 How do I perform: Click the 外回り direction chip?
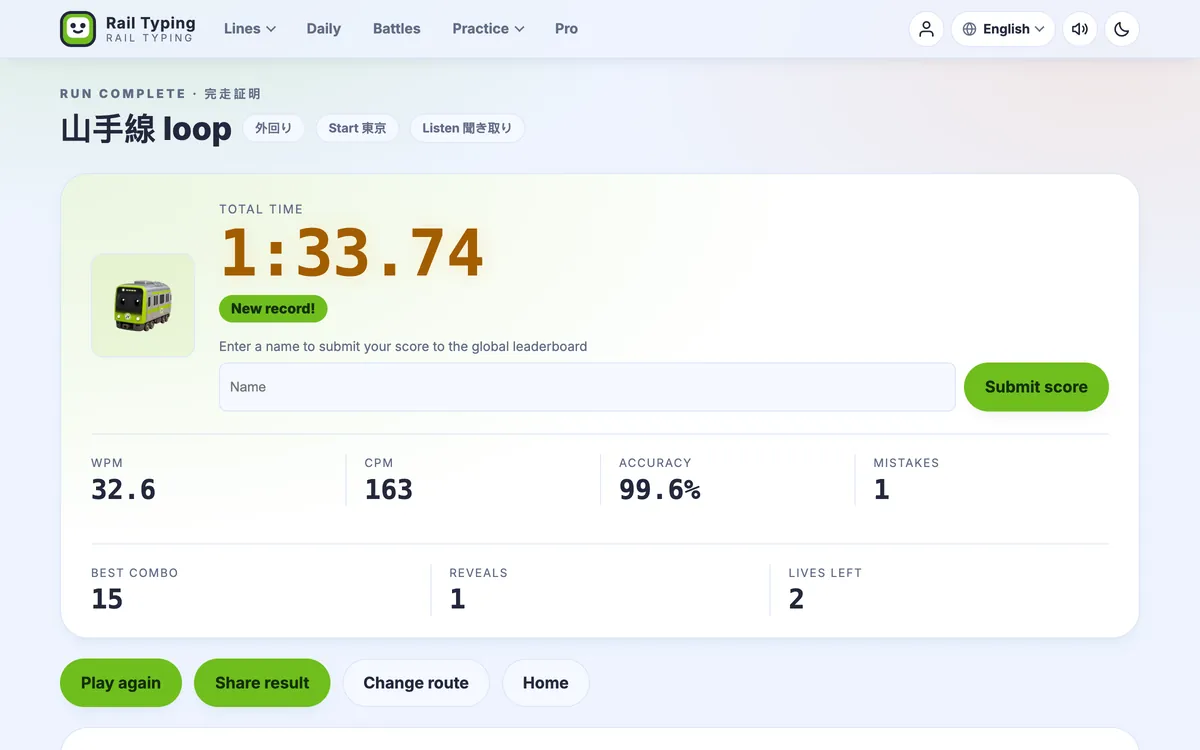point(274,128)
